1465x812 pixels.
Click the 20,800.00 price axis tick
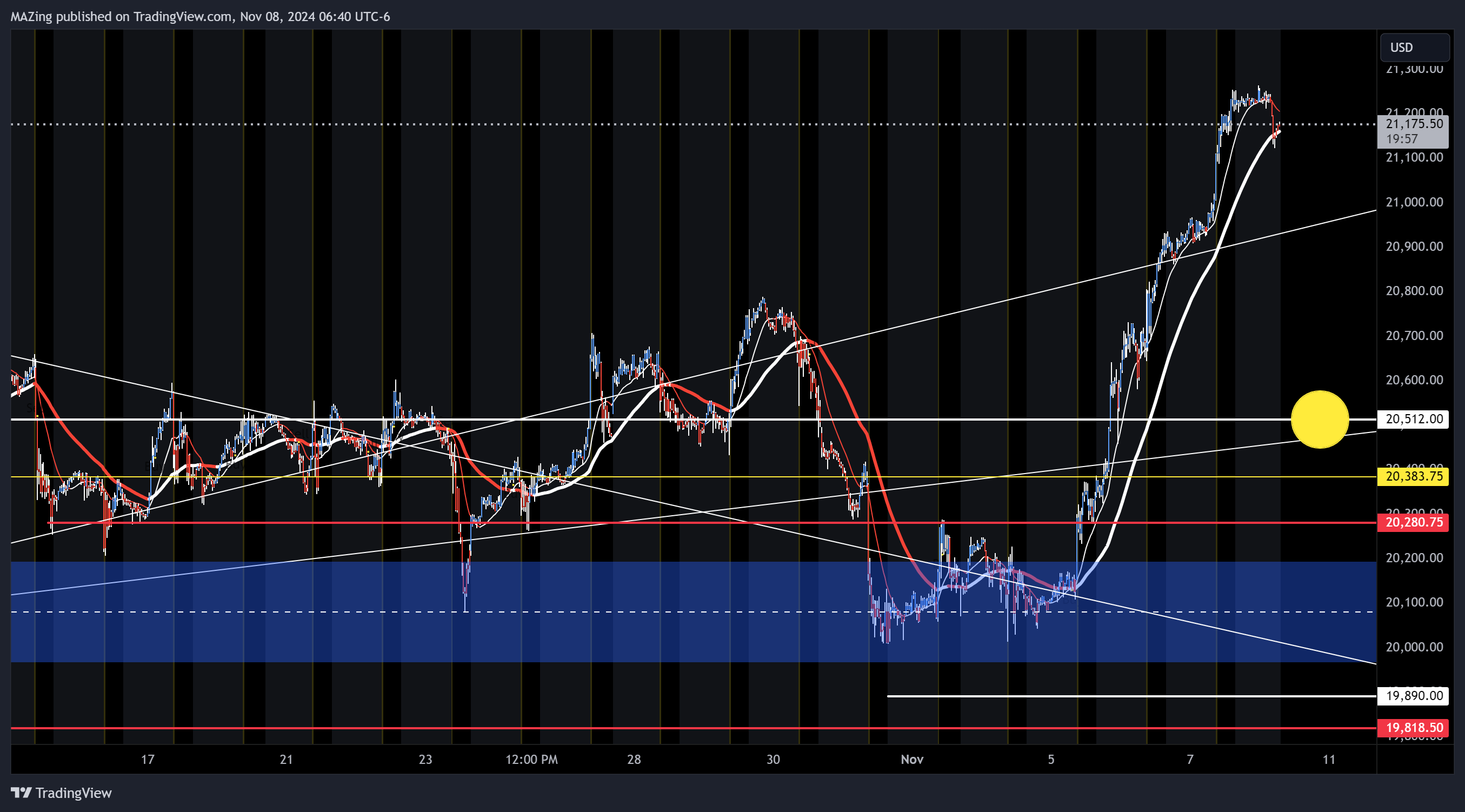click(1414, 290)
